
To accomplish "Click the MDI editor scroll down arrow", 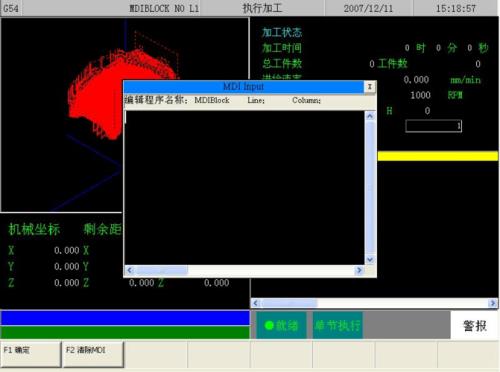I will [370, 259].
